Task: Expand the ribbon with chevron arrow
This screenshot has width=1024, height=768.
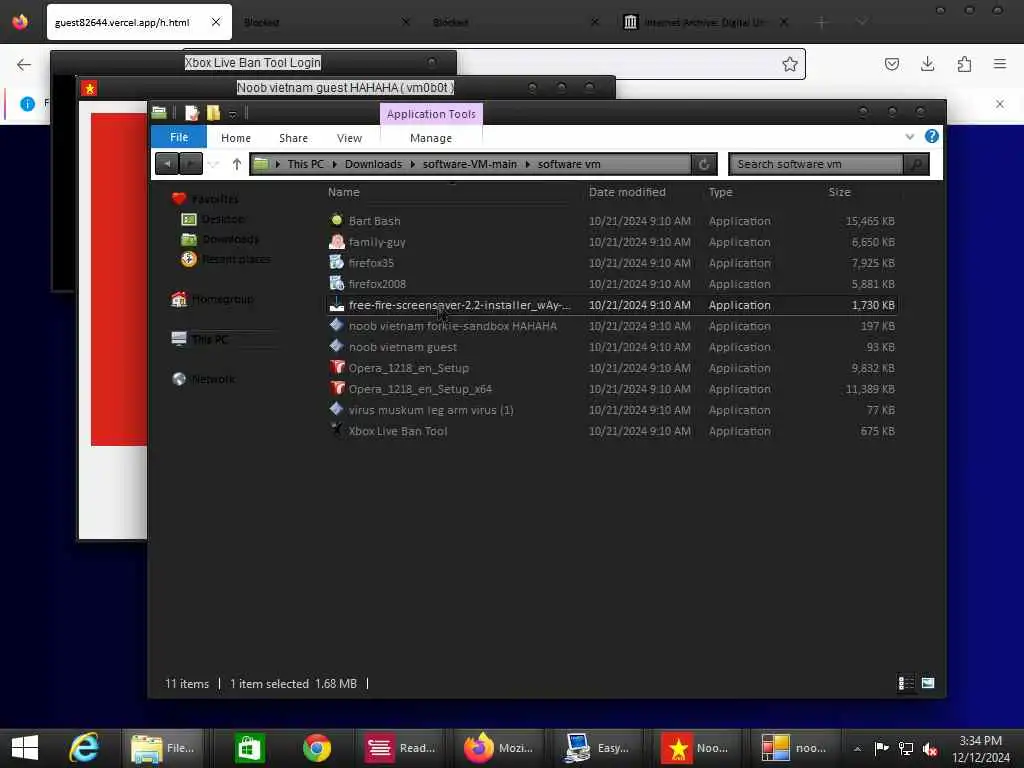Action: point(910,136)
